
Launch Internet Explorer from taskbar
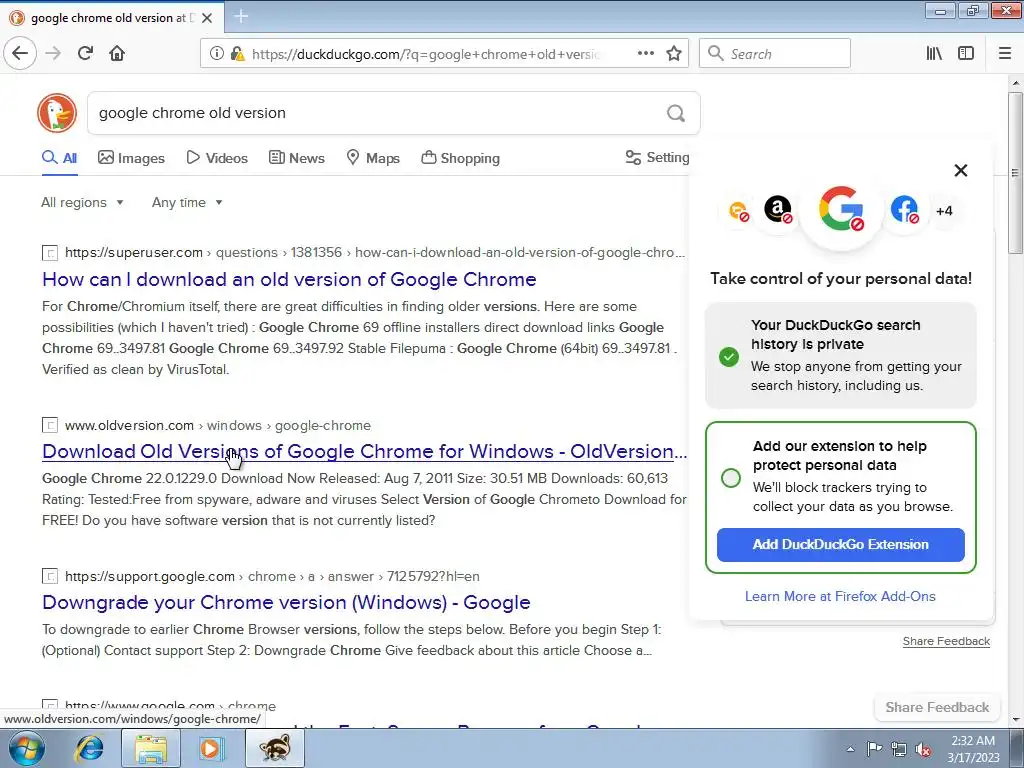[x=89, y=748]
